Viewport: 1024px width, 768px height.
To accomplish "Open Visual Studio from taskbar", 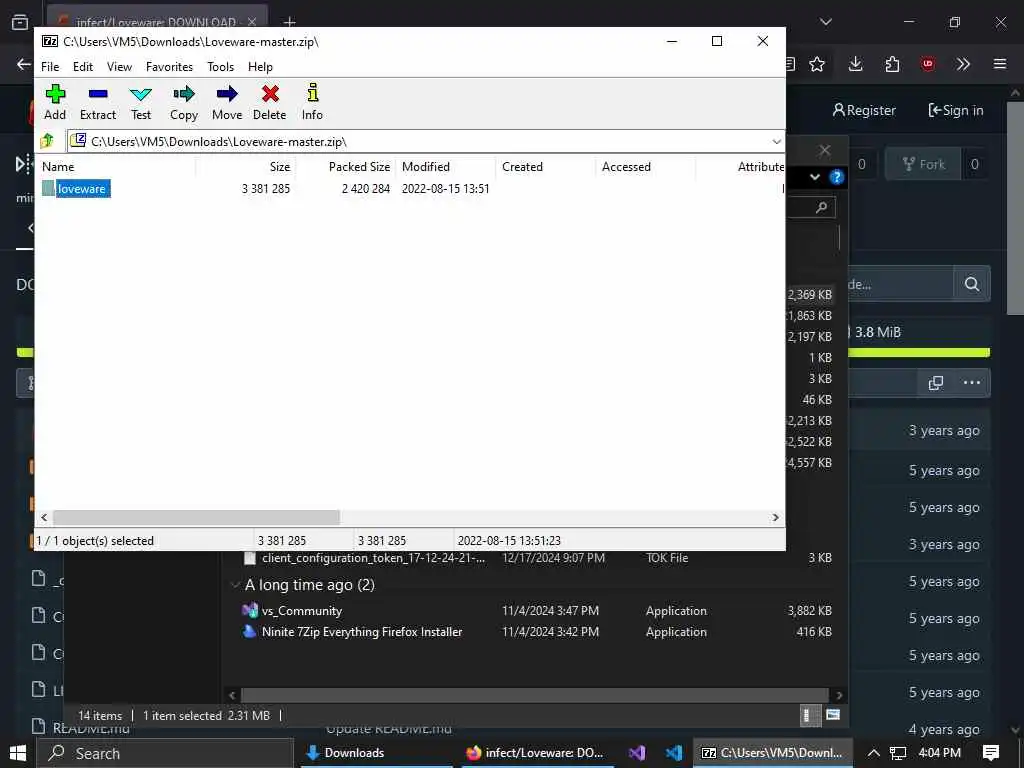I will (637, 754).
